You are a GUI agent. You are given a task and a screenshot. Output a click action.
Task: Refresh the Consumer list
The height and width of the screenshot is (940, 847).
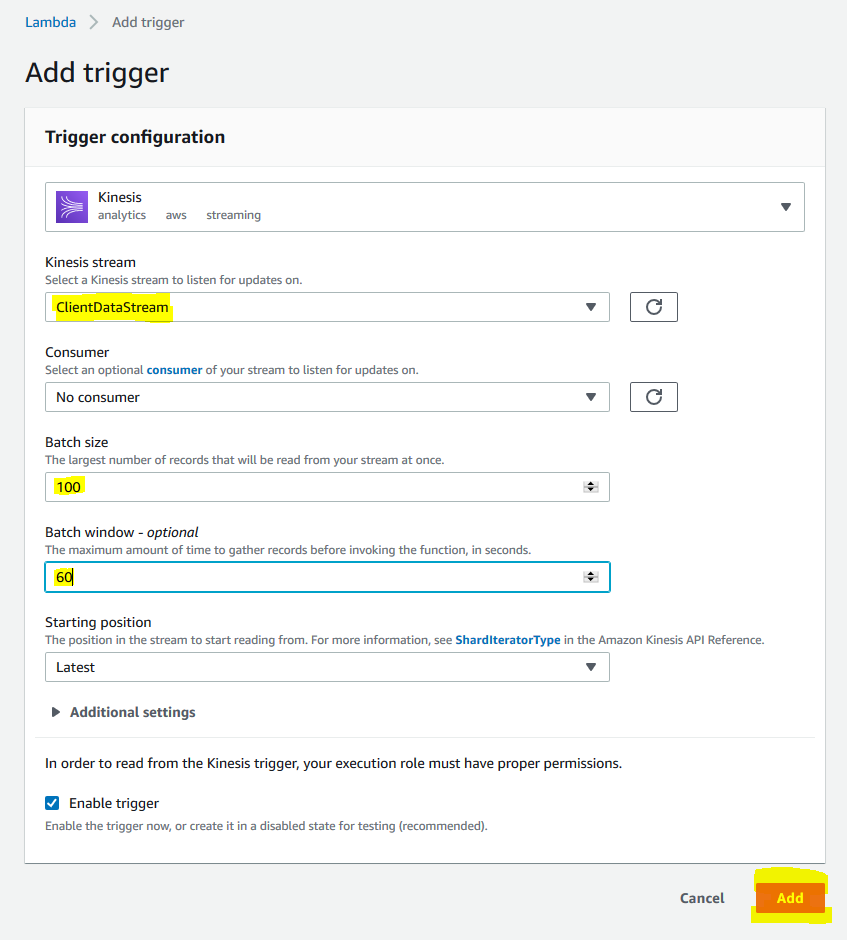pos(653,397)
